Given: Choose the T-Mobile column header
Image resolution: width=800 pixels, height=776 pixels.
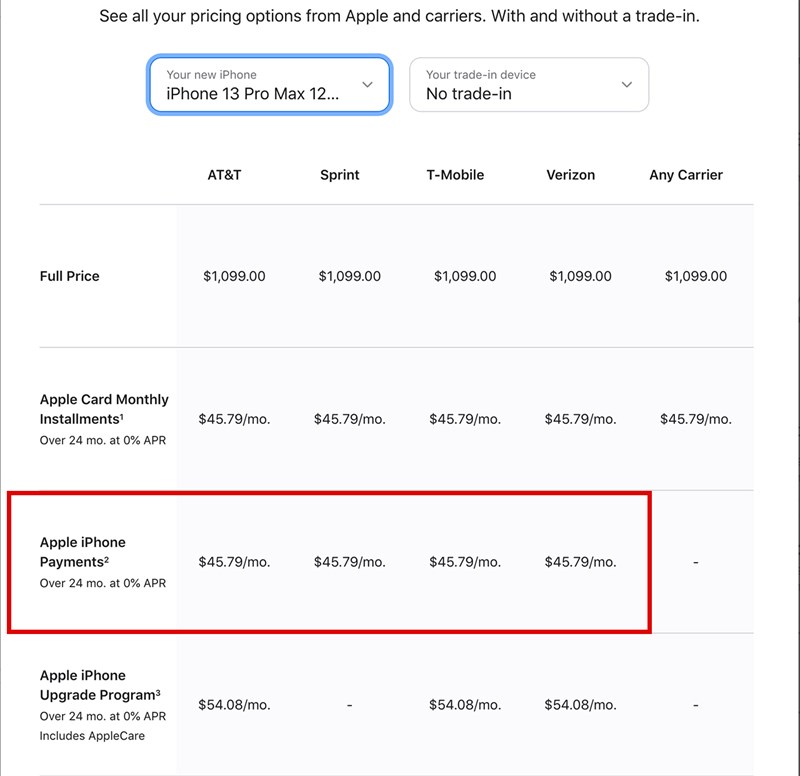Looking at the screenshot, I should (455, 175).
